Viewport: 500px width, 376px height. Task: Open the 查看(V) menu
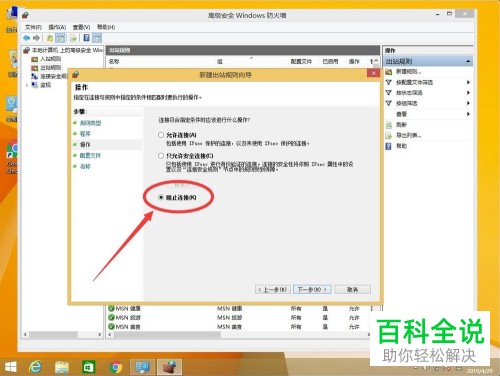81,27
